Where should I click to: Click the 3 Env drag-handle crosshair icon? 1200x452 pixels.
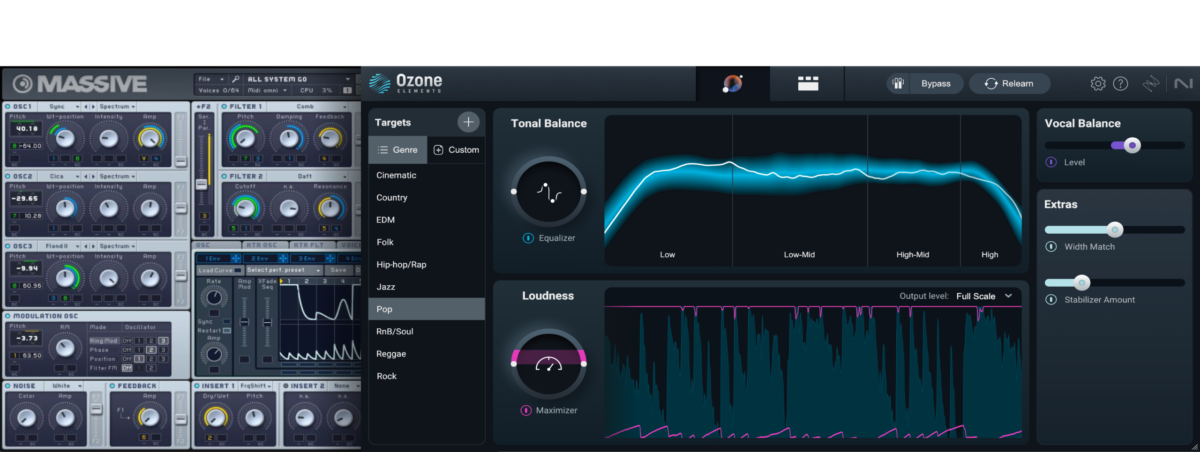point(330,258)
